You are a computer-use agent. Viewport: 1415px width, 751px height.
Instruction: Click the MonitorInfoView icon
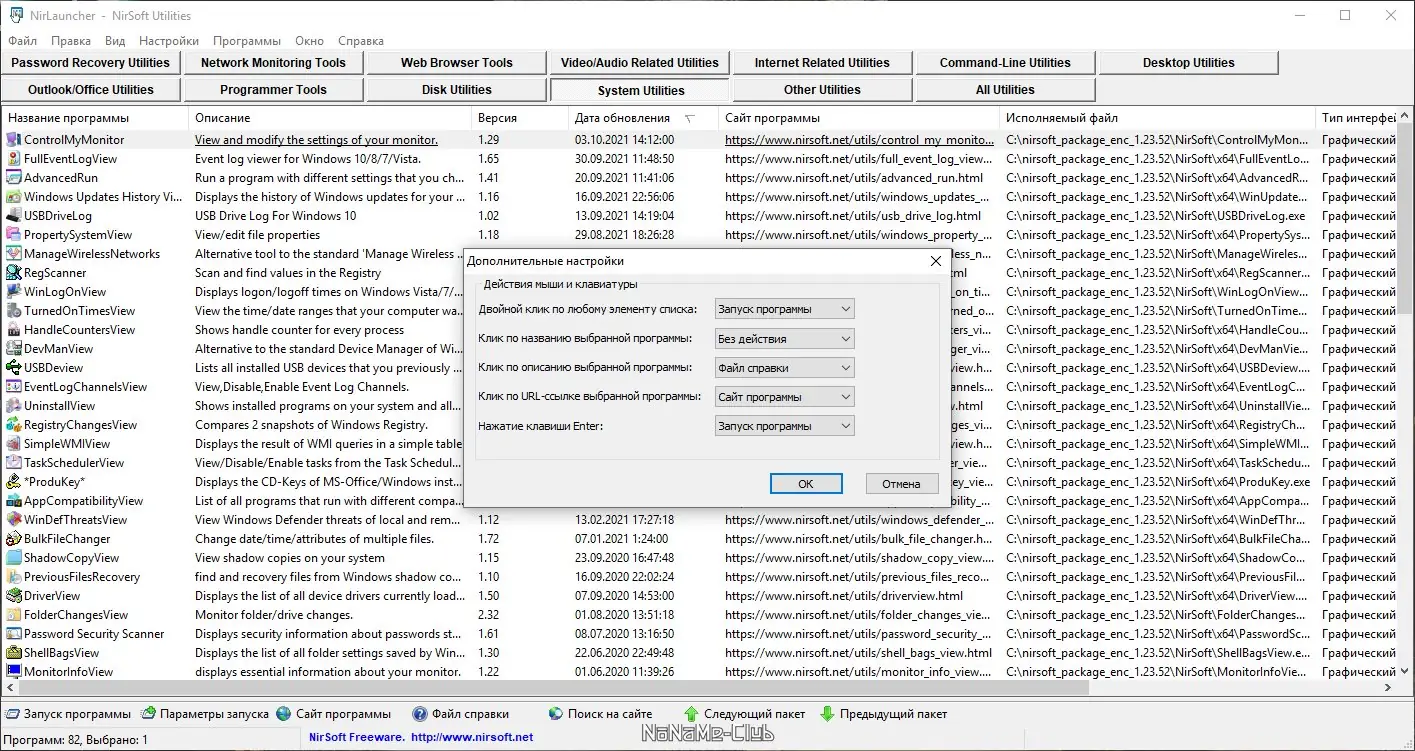pos(13,672)
